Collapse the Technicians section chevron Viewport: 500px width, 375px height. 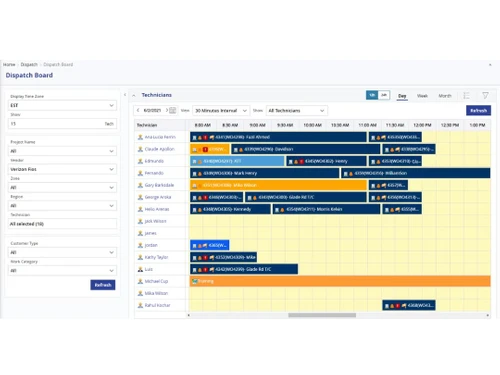pyautogui.click(x=134, y=95)
